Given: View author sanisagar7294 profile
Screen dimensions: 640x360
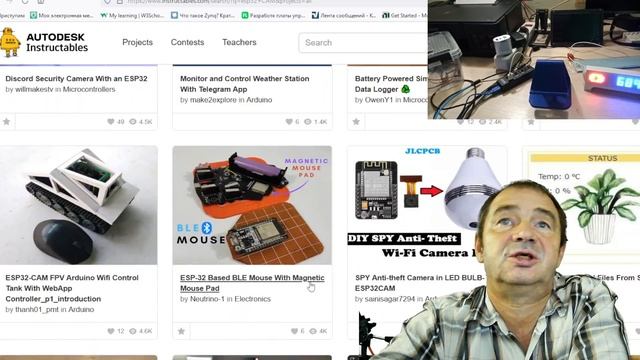Looking at the screenshot, I should [x=389, y=299].
